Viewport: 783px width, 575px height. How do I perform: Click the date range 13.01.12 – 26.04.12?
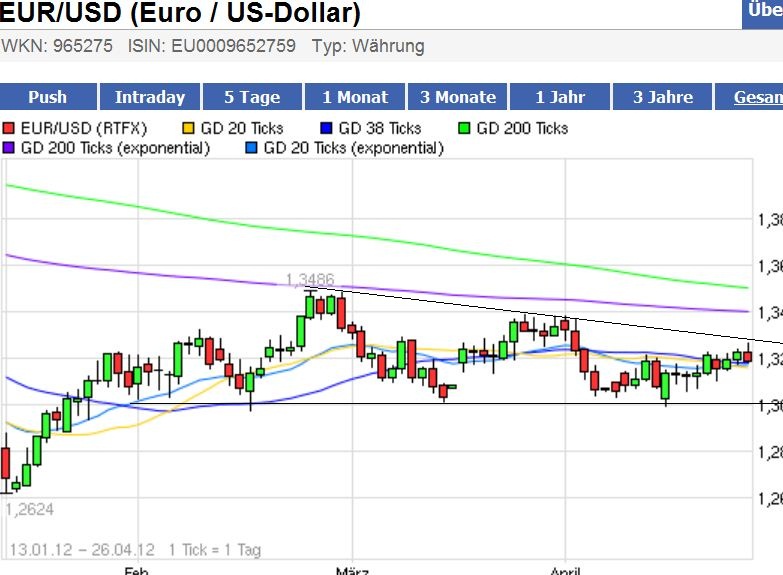pyautogui.click(x=82, y=550)
